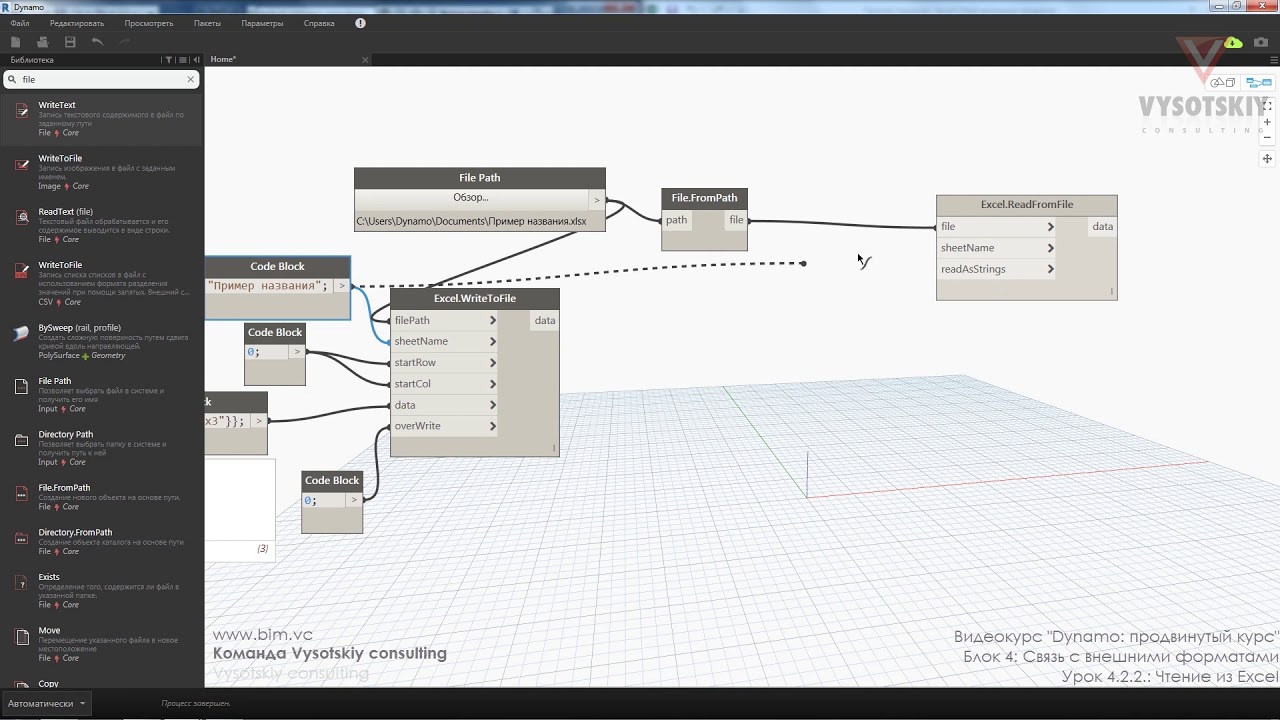Click the file input port of Excel.ReadFromFile
This screenshot has height=720, width=1280.
[996, 227]
